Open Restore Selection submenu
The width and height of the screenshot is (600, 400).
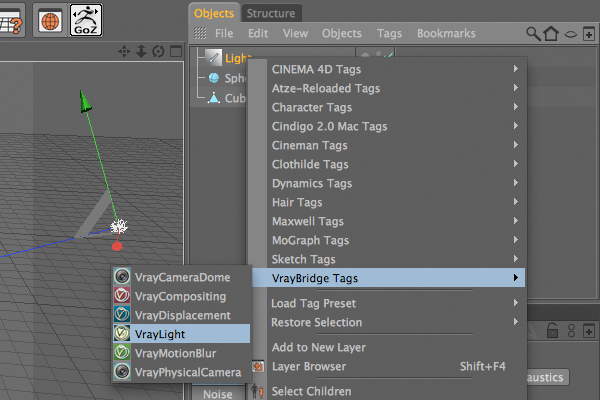click(x=388, y=322)
